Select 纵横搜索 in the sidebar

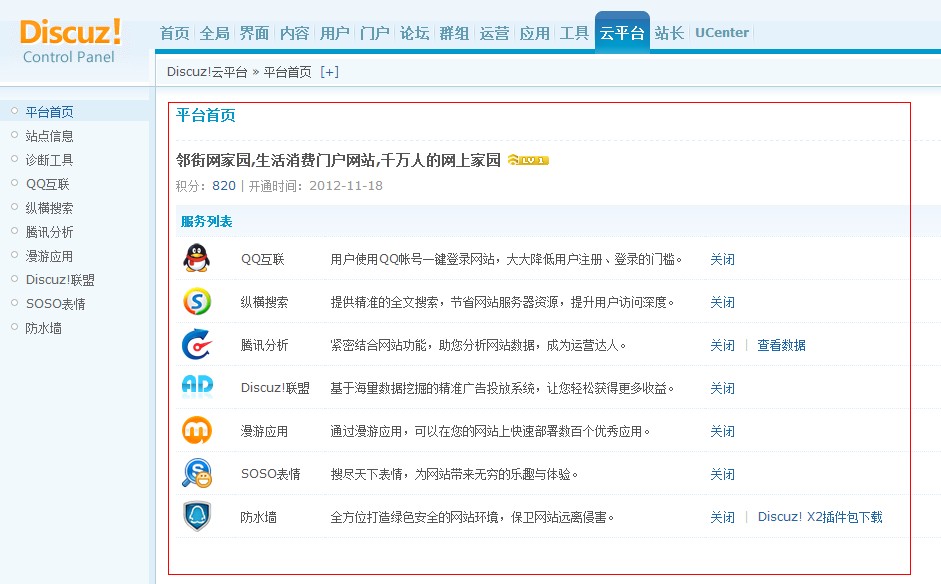49,208
